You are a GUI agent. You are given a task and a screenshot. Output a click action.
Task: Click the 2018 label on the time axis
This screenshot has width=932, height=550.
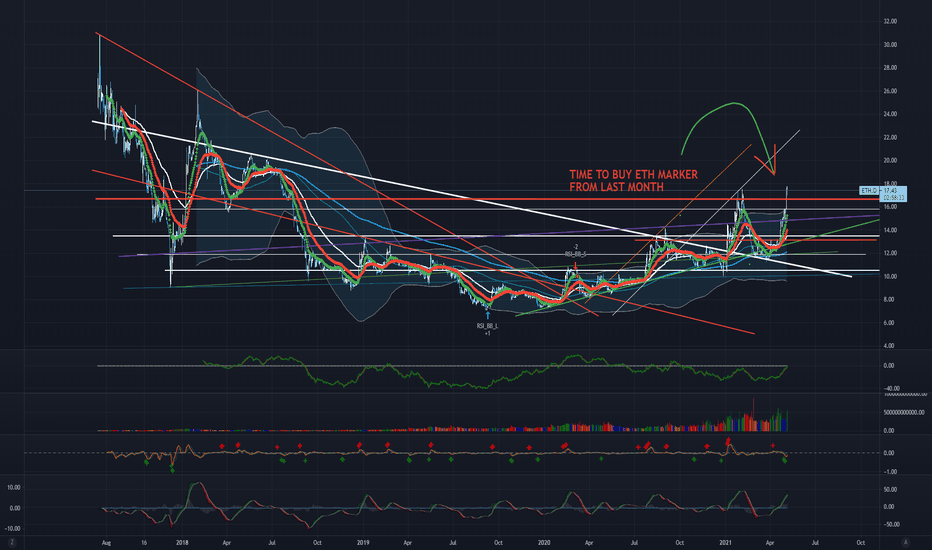tap(182, 543)
